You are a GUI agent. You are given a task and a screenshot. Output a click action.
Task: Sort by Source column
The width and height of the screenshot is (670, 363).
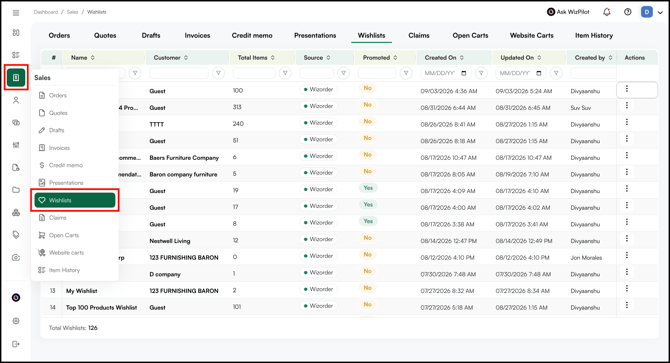328,58
